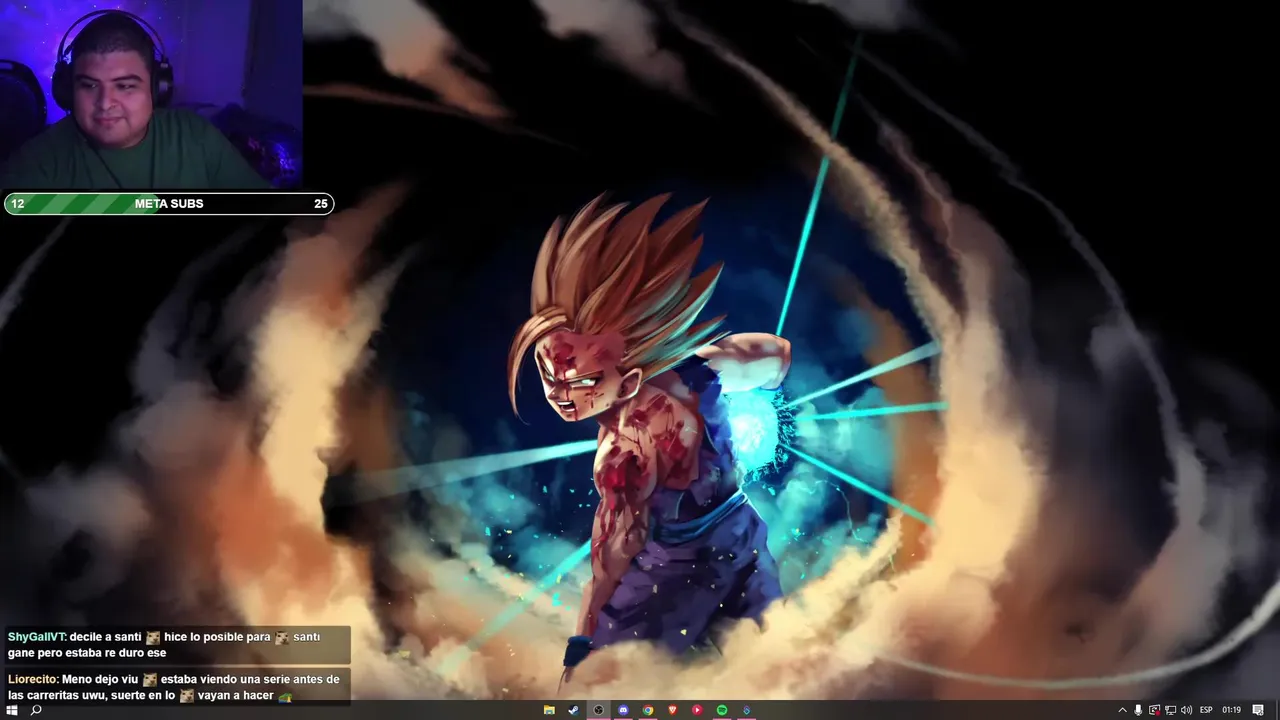
Task: Switch to OBS Studio in the taskbar
Action: click(598, 710)
